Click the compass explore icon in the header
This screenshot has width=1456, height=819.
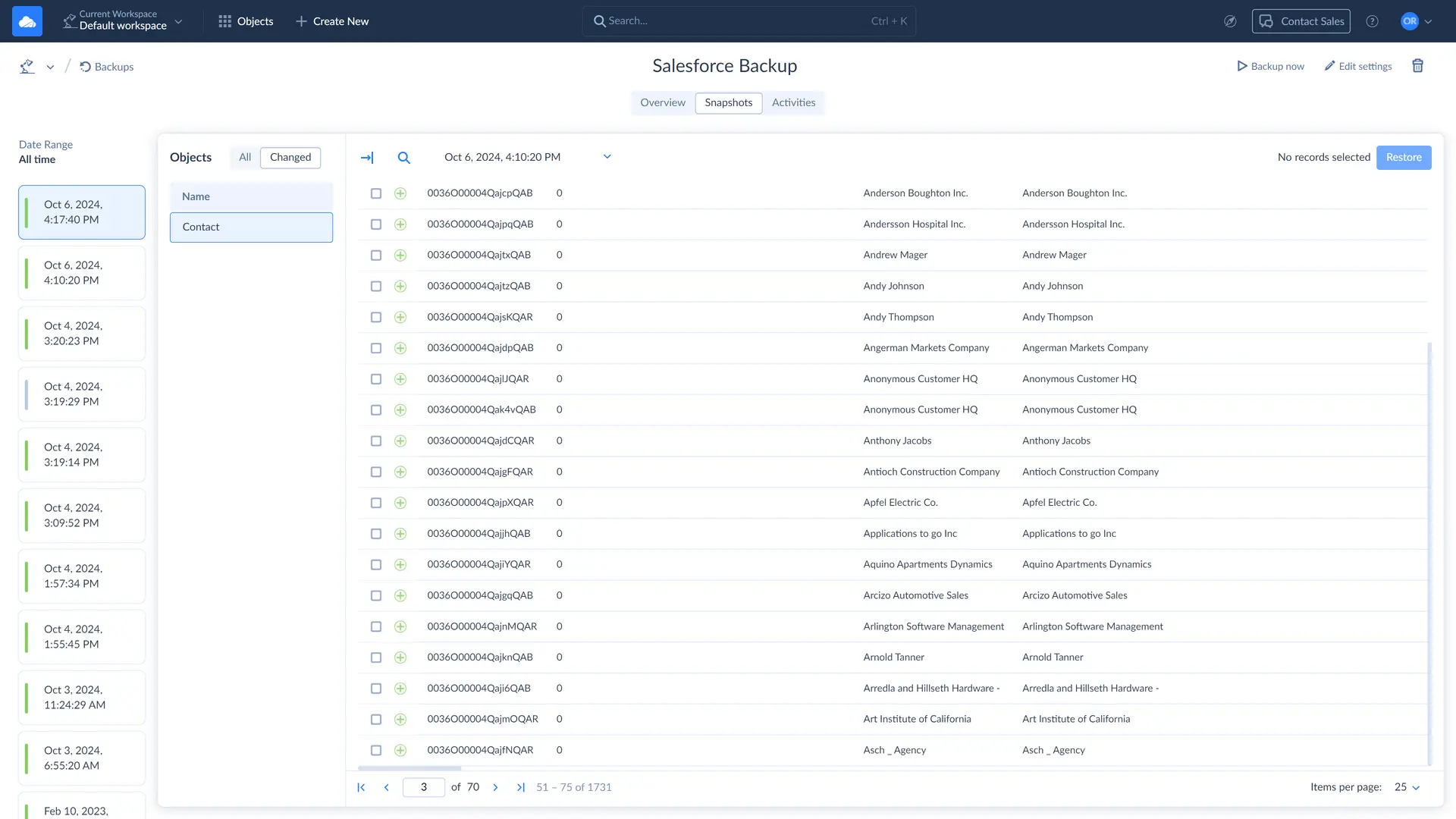1230,21
